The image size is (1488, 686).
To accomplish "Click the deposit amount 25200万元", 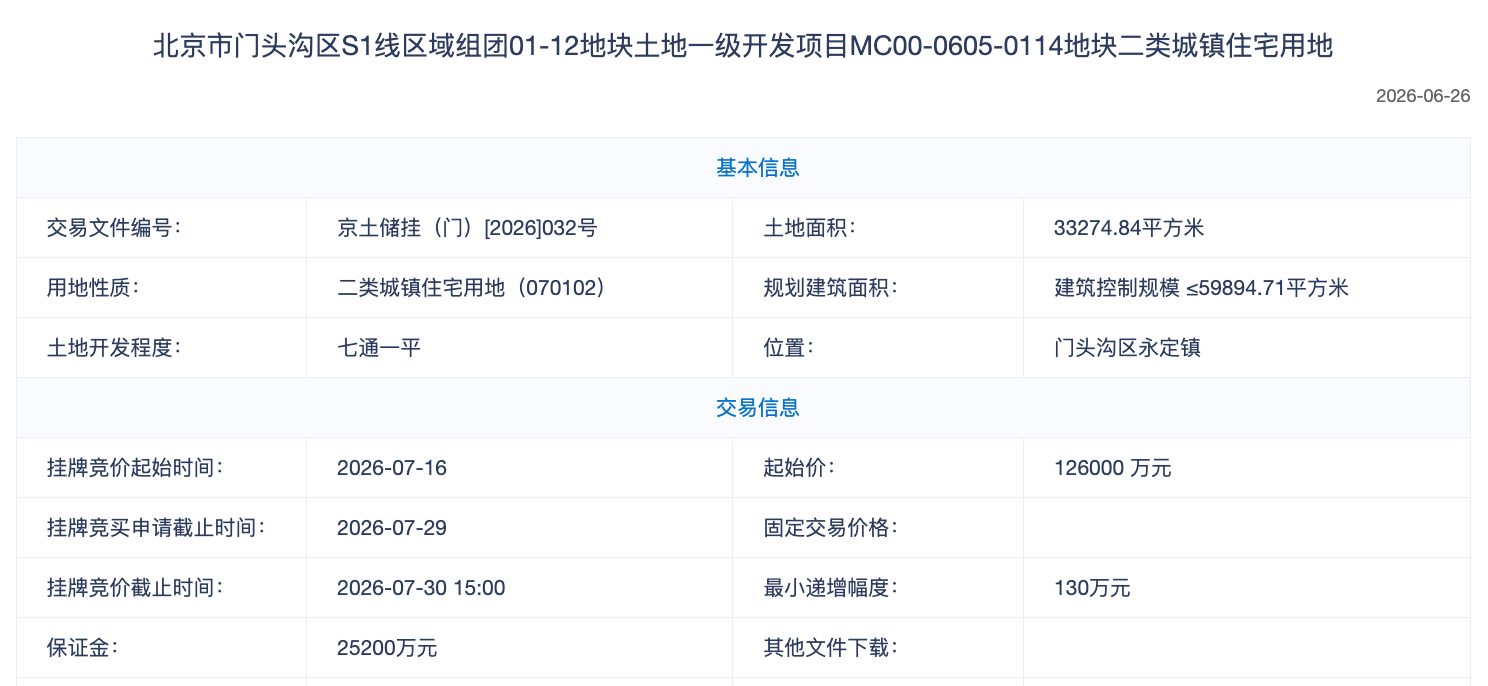I will 387,648.
